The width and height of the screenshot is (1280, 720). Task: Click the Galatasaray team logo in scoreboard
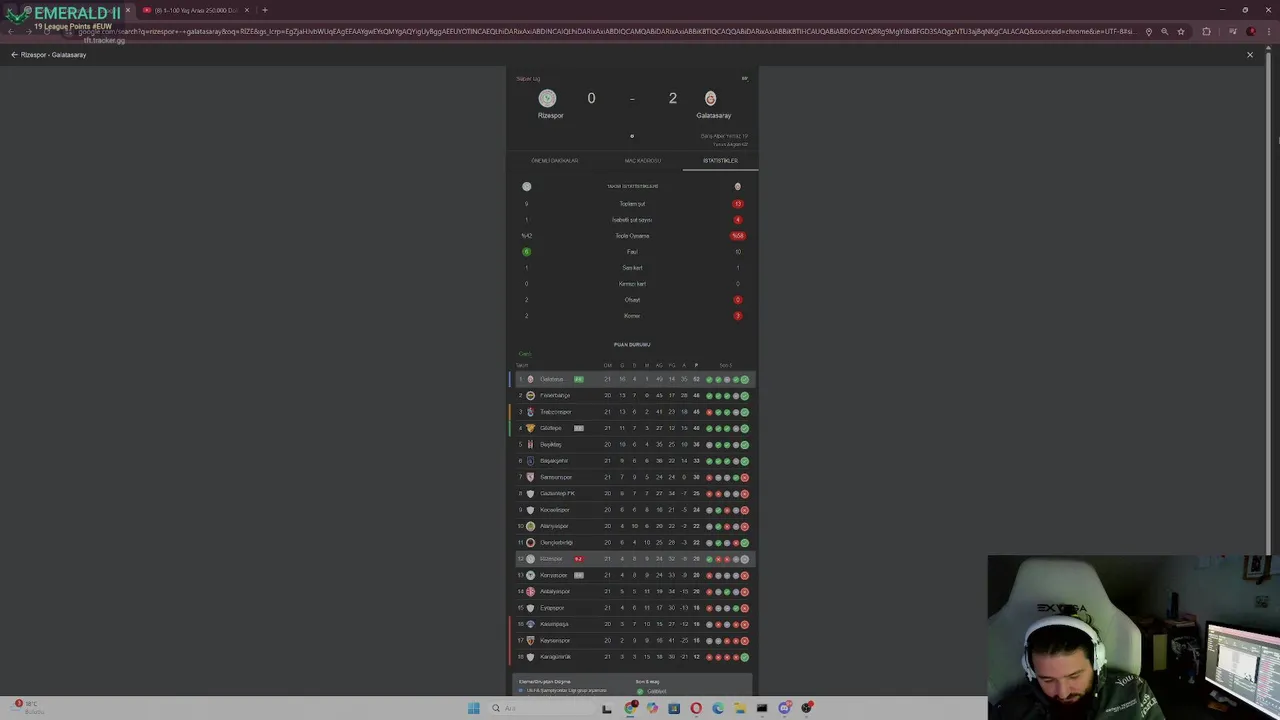tap(710, 98)
